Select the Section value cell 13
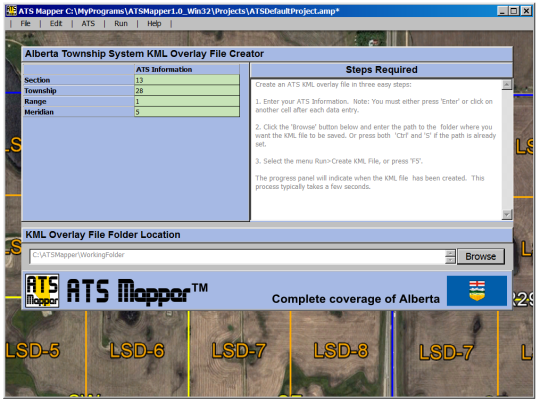 187,80
